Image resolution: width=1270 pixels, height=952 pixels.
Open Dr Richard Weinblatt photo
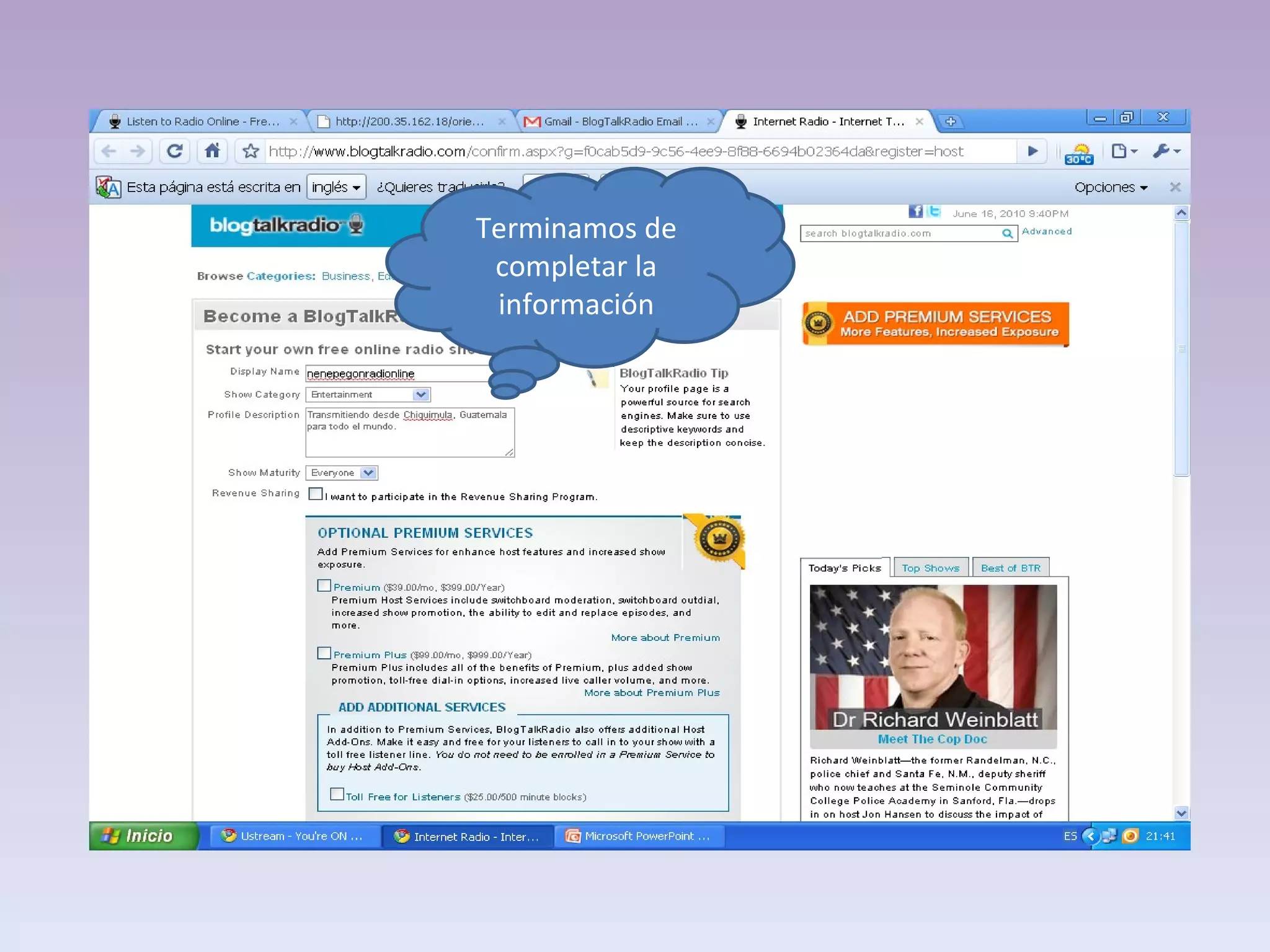[x=933, y=658]
